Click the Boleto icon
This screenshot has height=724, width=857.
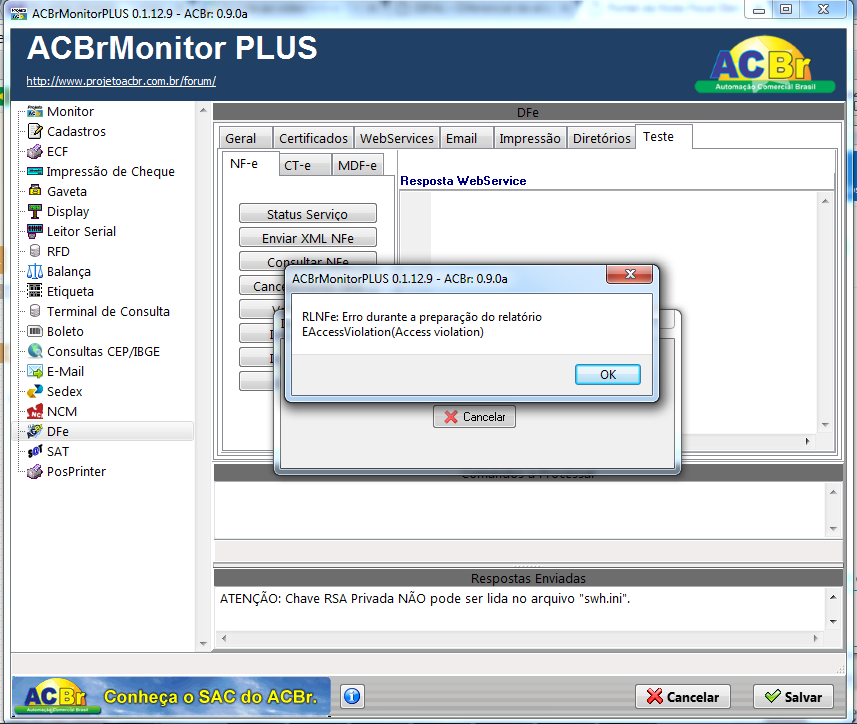(35, 331)
